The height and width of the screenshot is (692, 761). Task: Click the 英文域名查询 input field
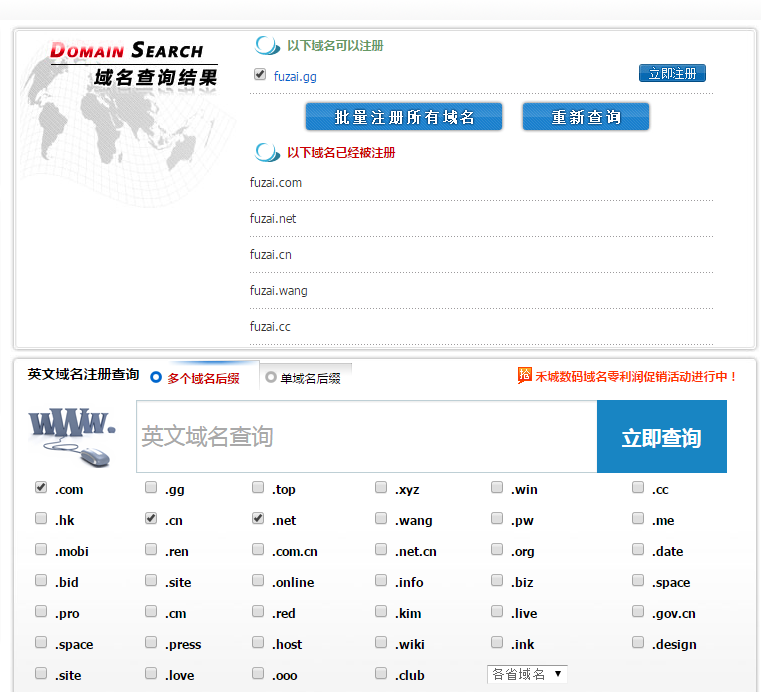pyautogui.click(x=366, y=437)
